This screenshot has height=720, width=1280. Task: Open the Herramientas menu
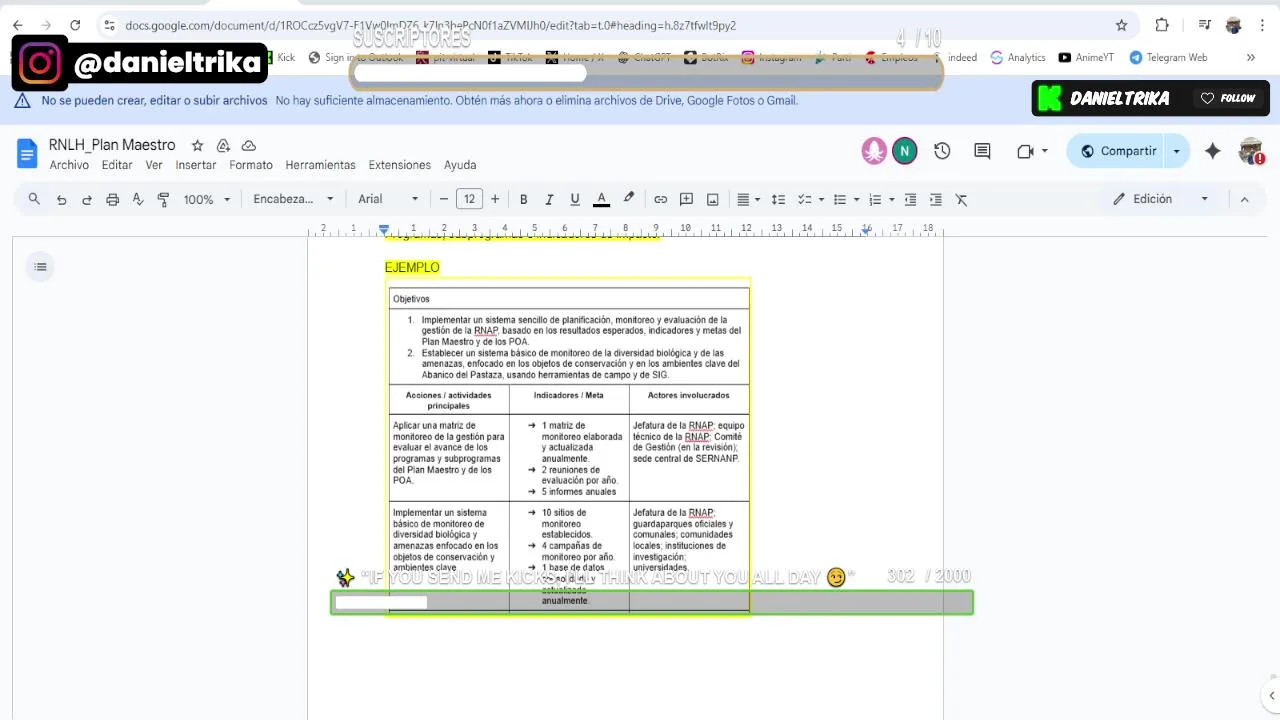point(320,165)
